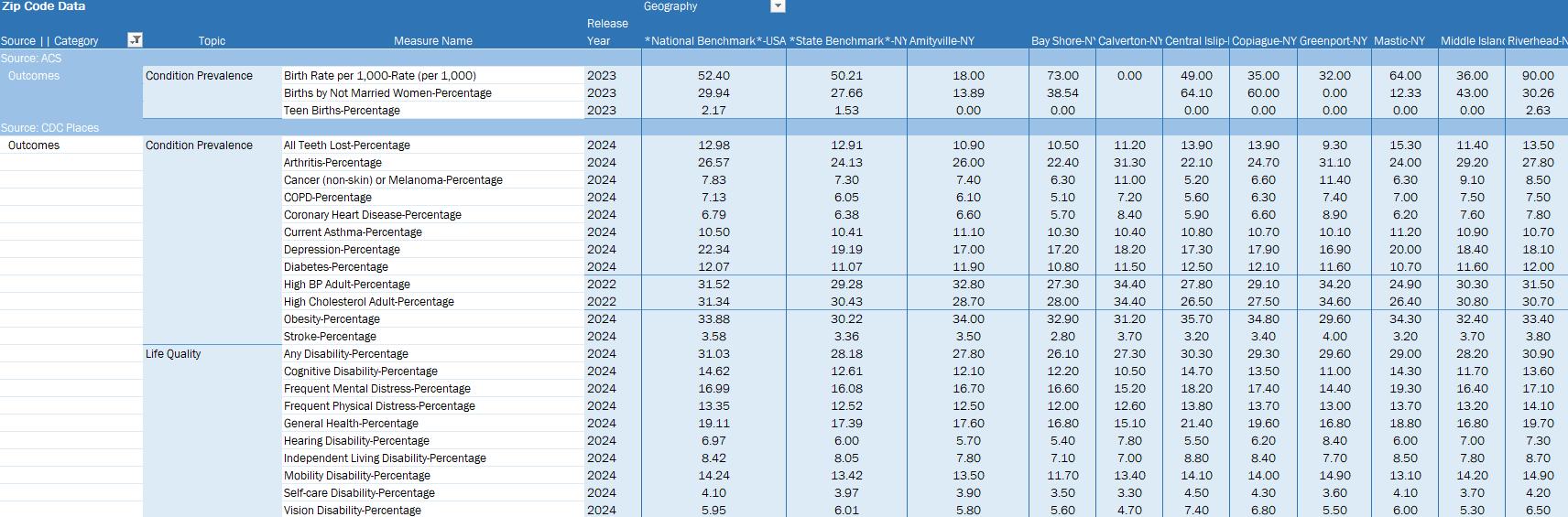Image resolution: width=1568 pixels, height=517 pixels.
Task: Open the Geography column filter dropdown
Action: tap(778, 6)
